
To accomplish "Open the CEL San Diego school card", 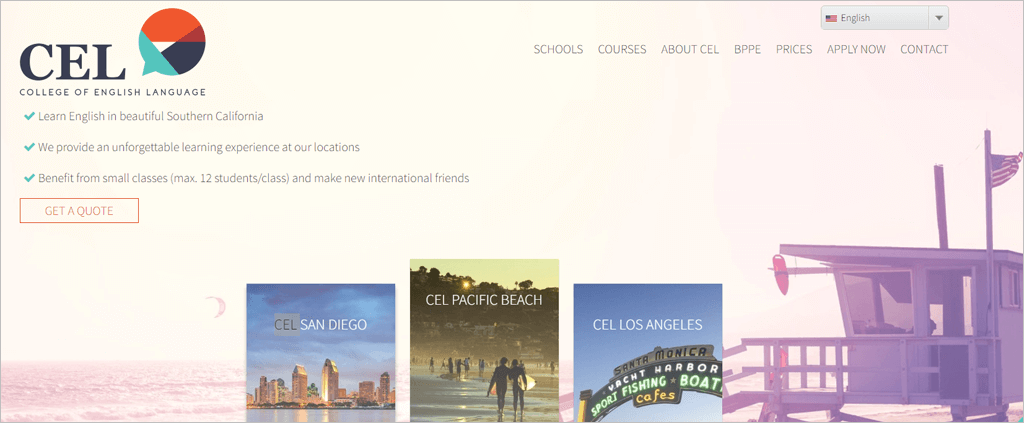I will [x=320, y=350].
